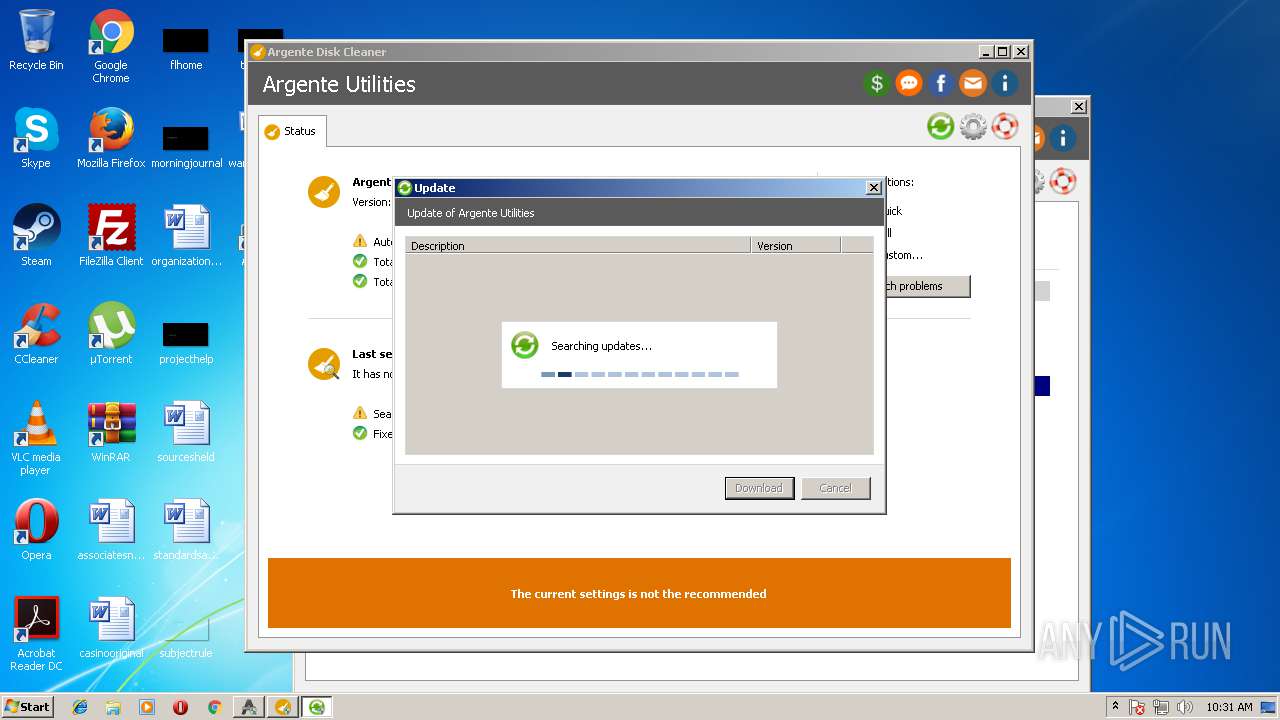
Task: Open Windows Explorer folder on taskbar
Action: [113, 707]
